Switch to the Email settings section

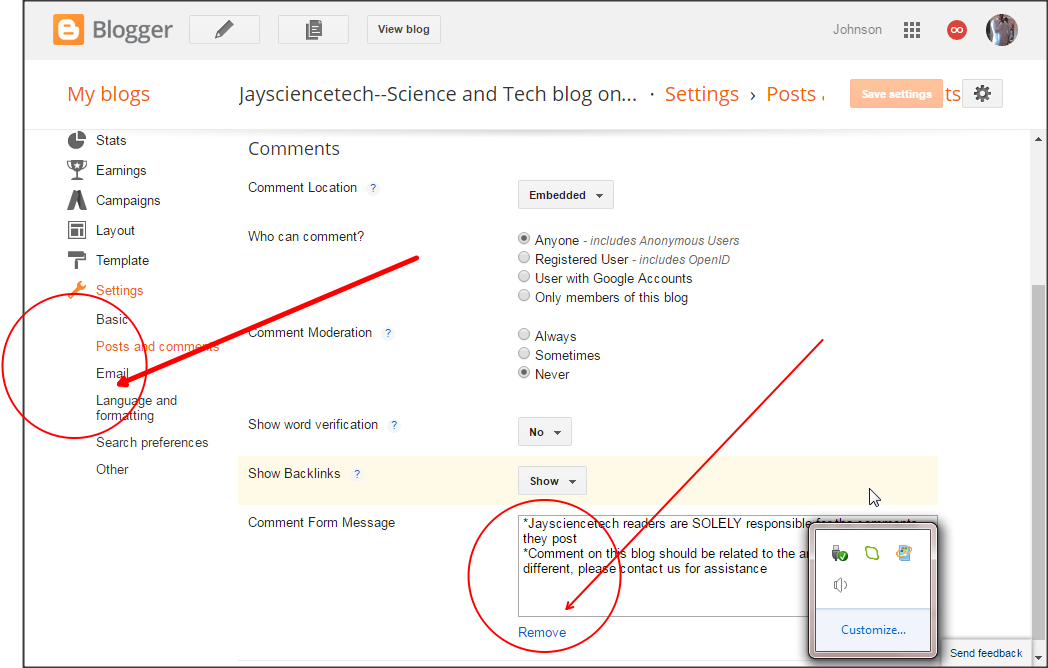tap(113, 373)
